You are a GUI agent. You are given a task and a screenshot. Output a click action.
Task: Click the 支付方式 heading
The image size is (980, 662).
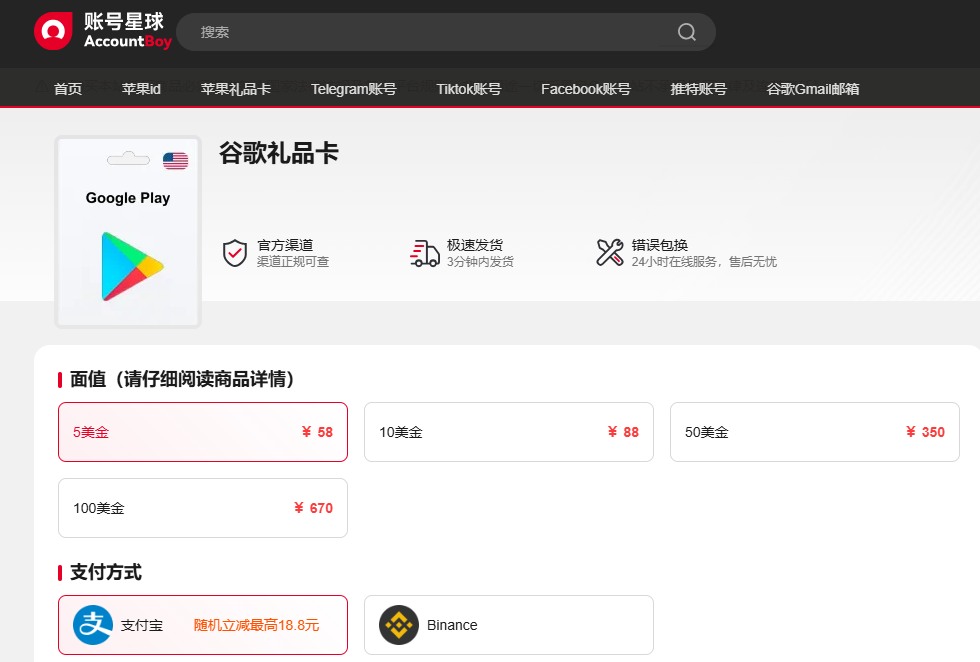106,572
